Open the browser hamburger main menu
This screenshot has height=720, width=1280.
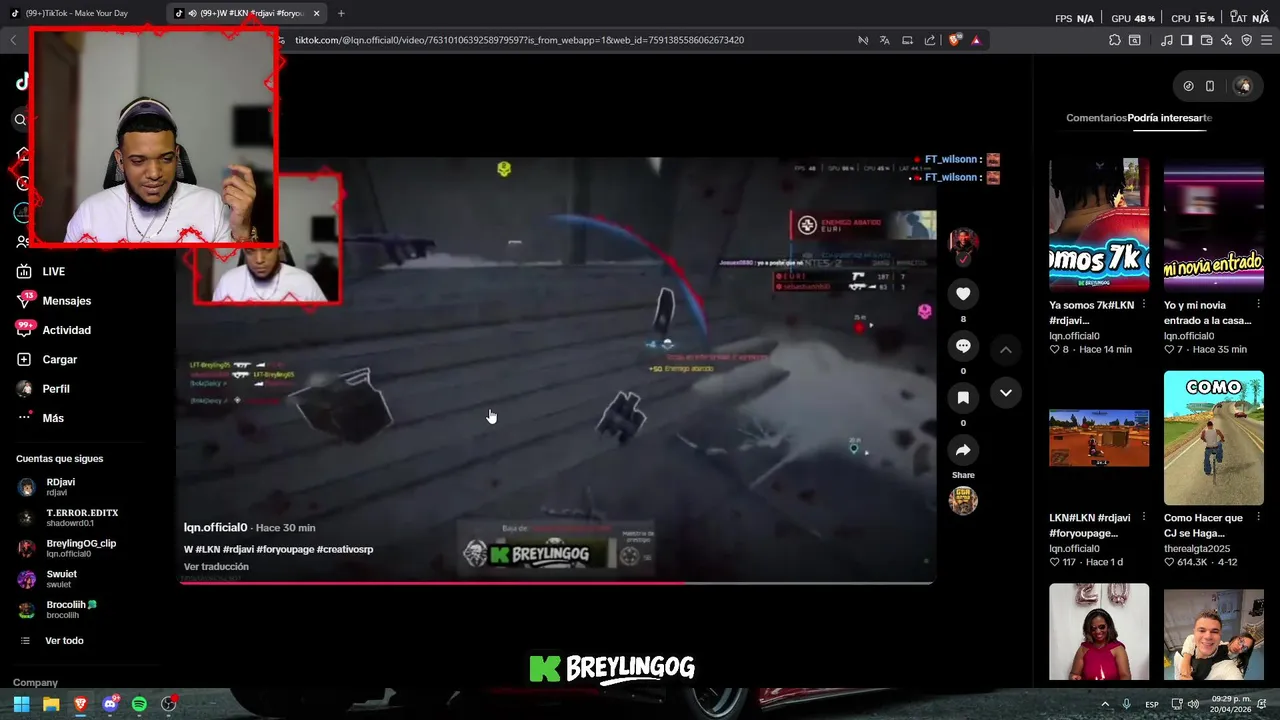[x=1266, y=40]
